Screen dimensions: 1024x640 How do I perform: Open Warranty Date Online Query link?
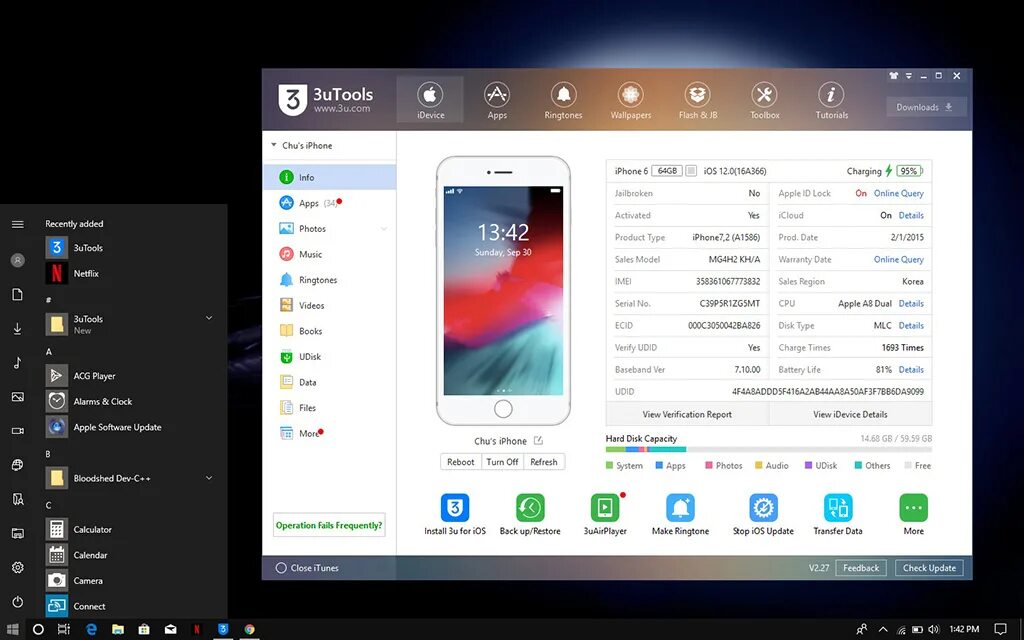[899, 259]
